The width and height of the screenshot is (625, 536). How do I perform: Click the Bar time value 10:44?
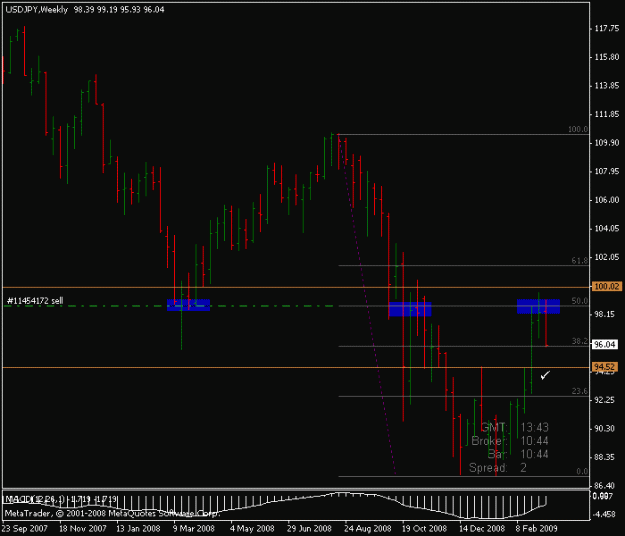click(535, 454)
